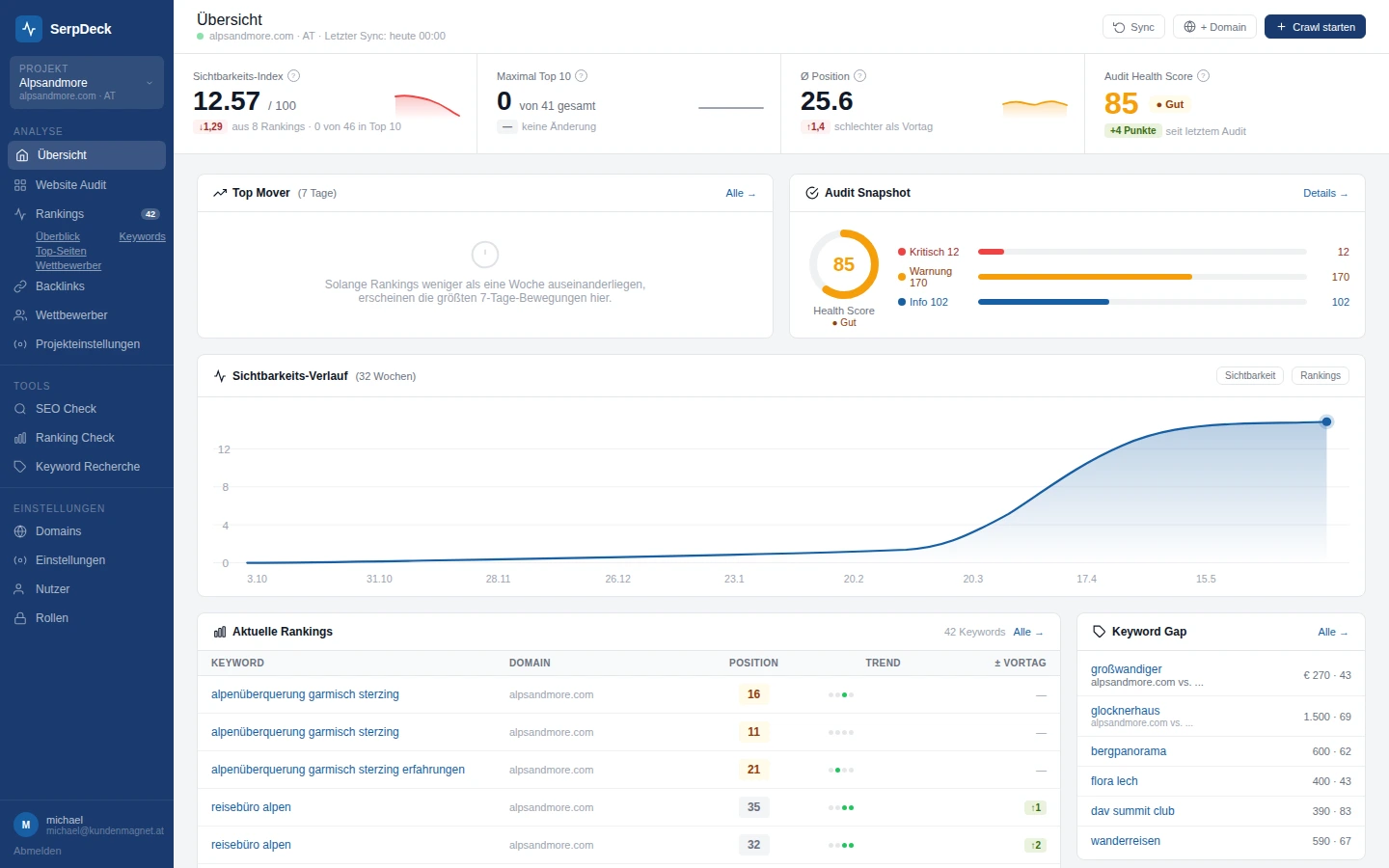This screenshot has width=1389, height=868.
Task: Click the Keyword Recherche tag icon
Action: [x=20, y=467]
